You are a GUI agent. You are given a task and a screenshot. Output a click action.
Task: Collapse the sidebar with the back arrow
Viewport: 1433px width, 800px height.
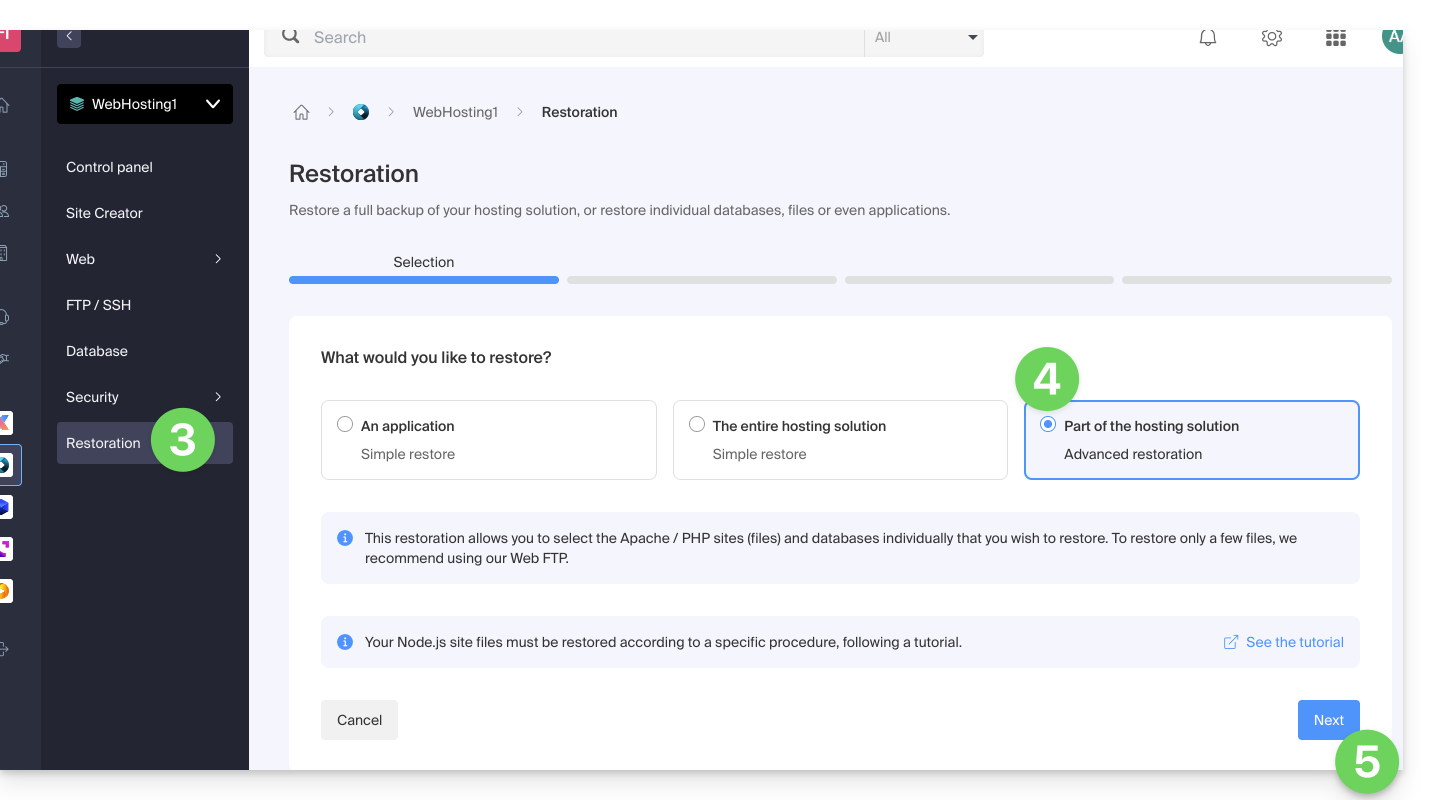[x=69, y=37]
